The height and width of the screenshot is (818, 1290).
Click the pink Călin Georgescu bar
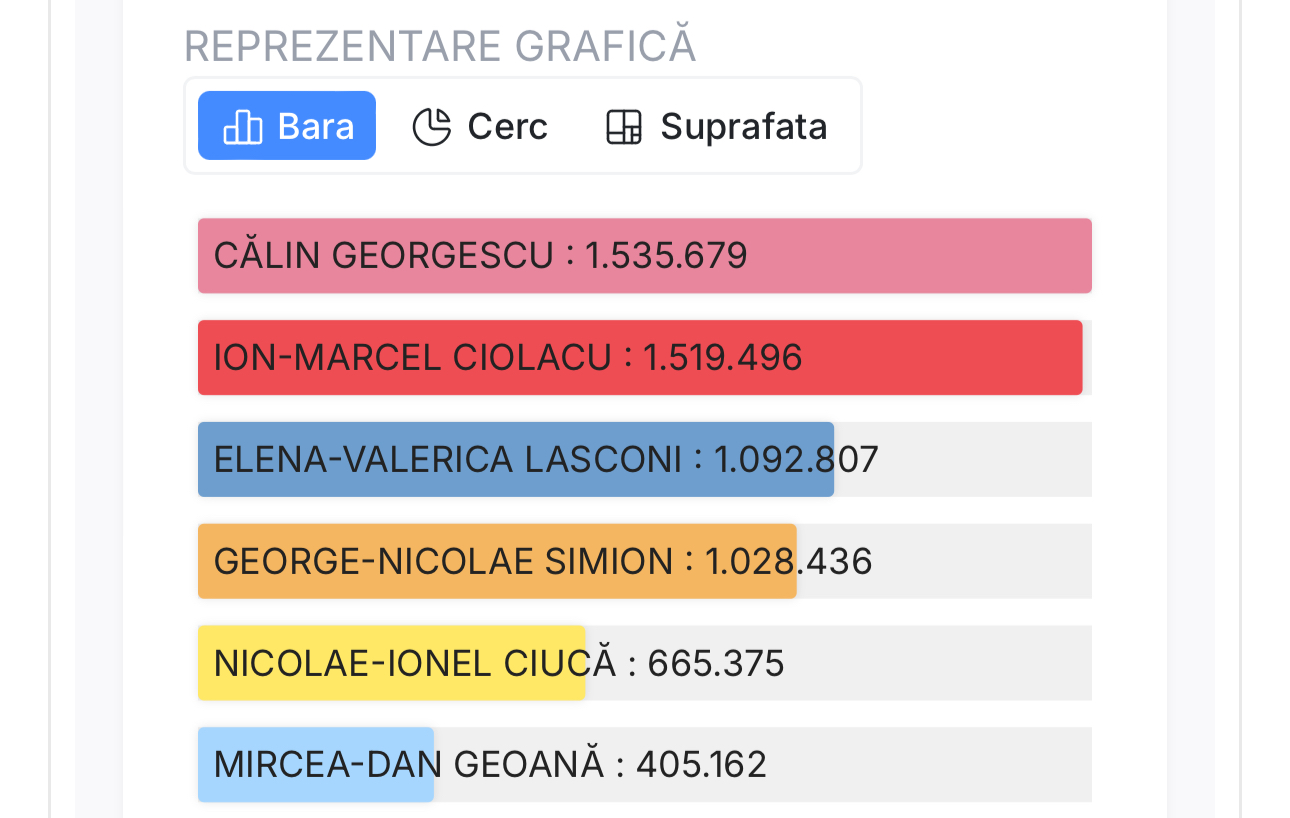tap(900, 256)
